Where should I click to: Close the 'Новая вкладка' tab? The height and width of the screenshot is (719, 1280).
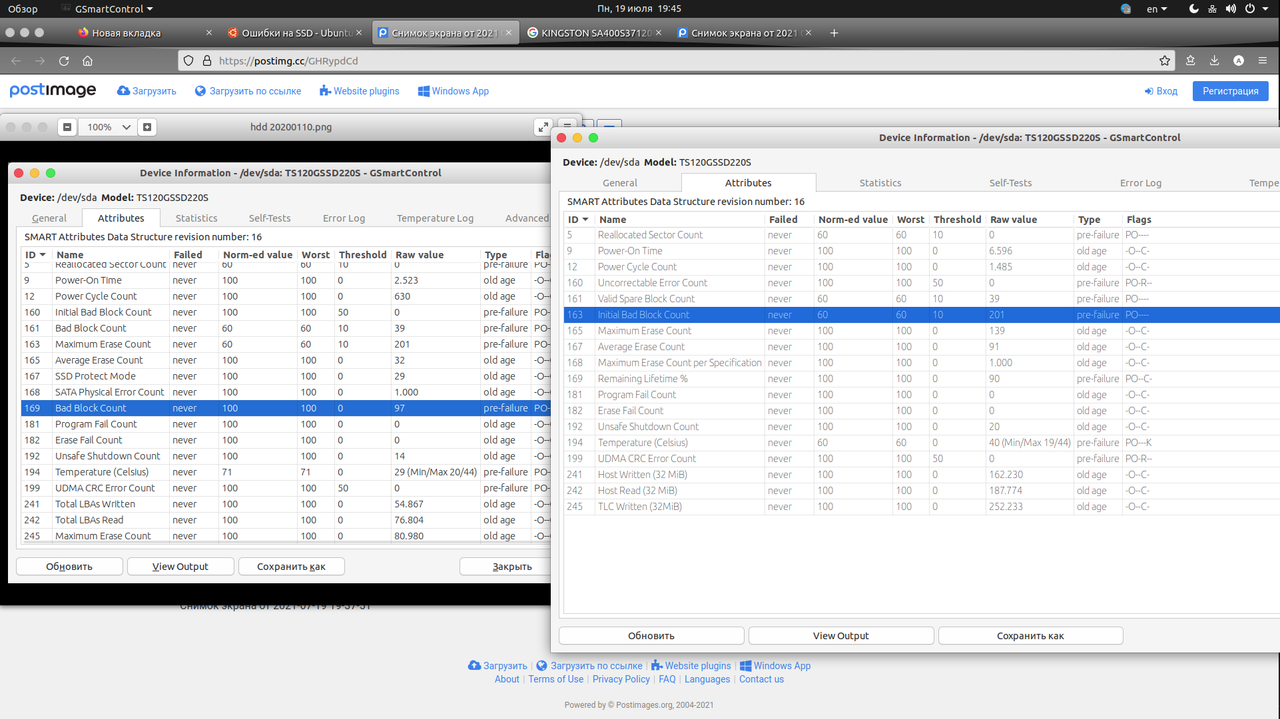tap(209, 33)
